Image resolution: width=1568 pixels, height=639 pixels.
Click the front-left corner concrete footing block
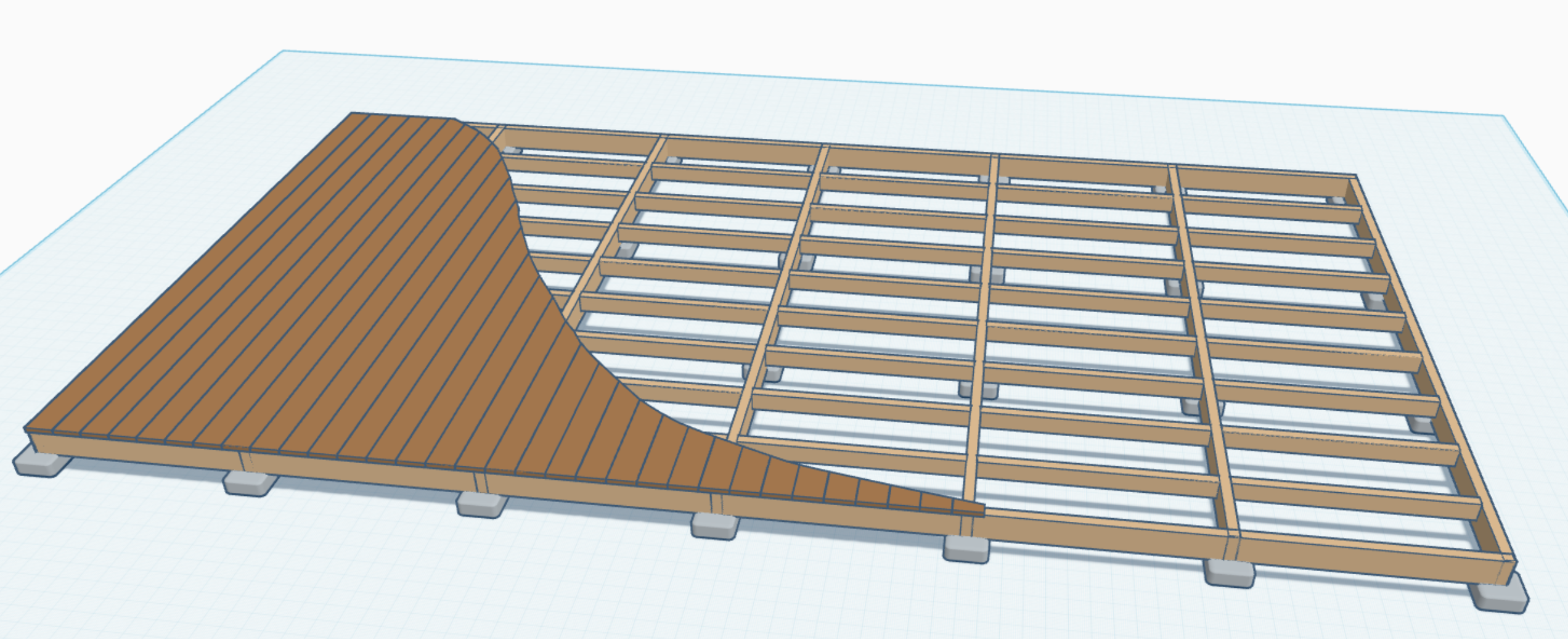[38, 464]
